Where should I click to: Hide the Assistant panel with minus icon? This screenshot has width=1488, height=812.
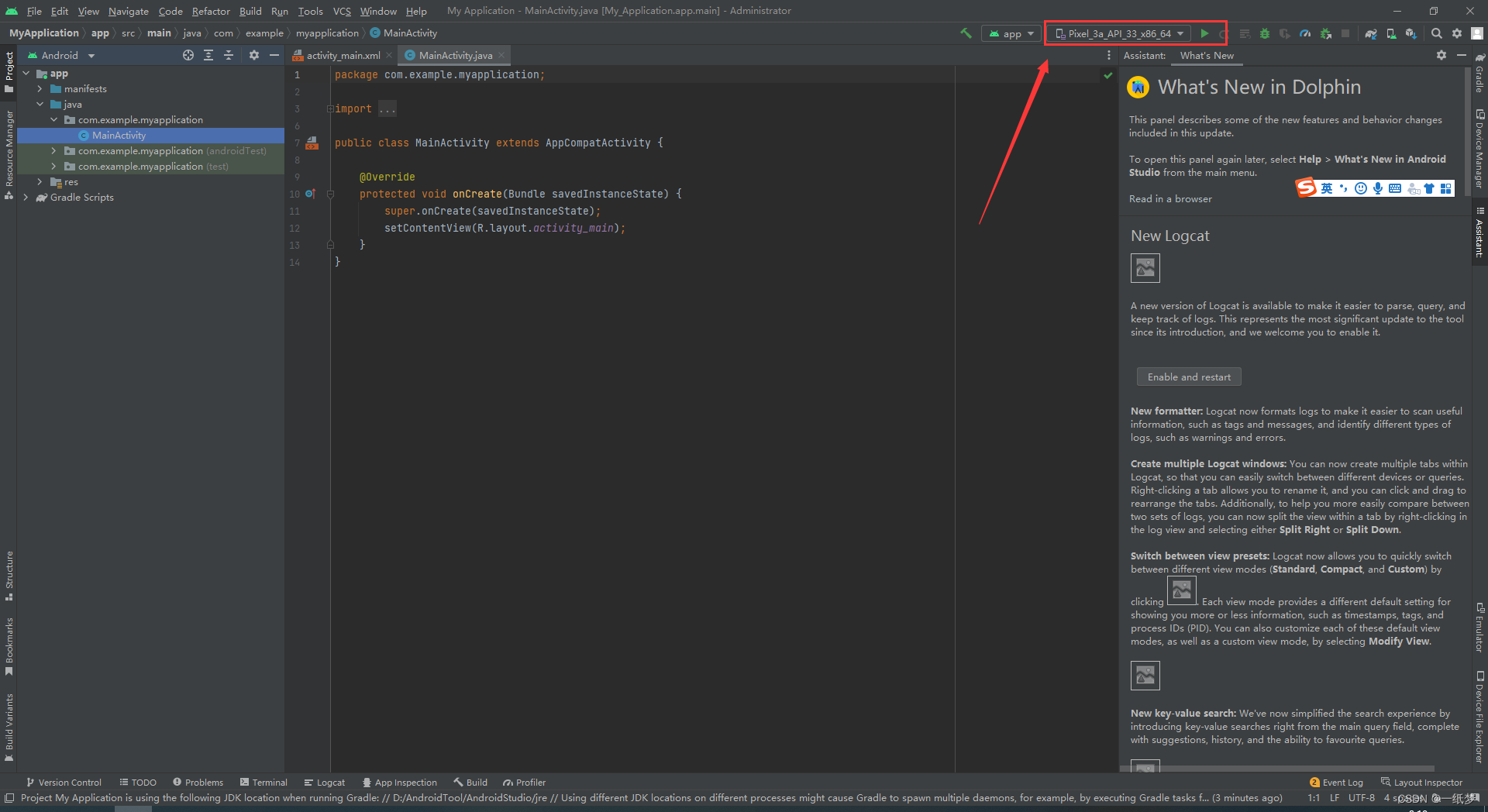pos(1462,55)
